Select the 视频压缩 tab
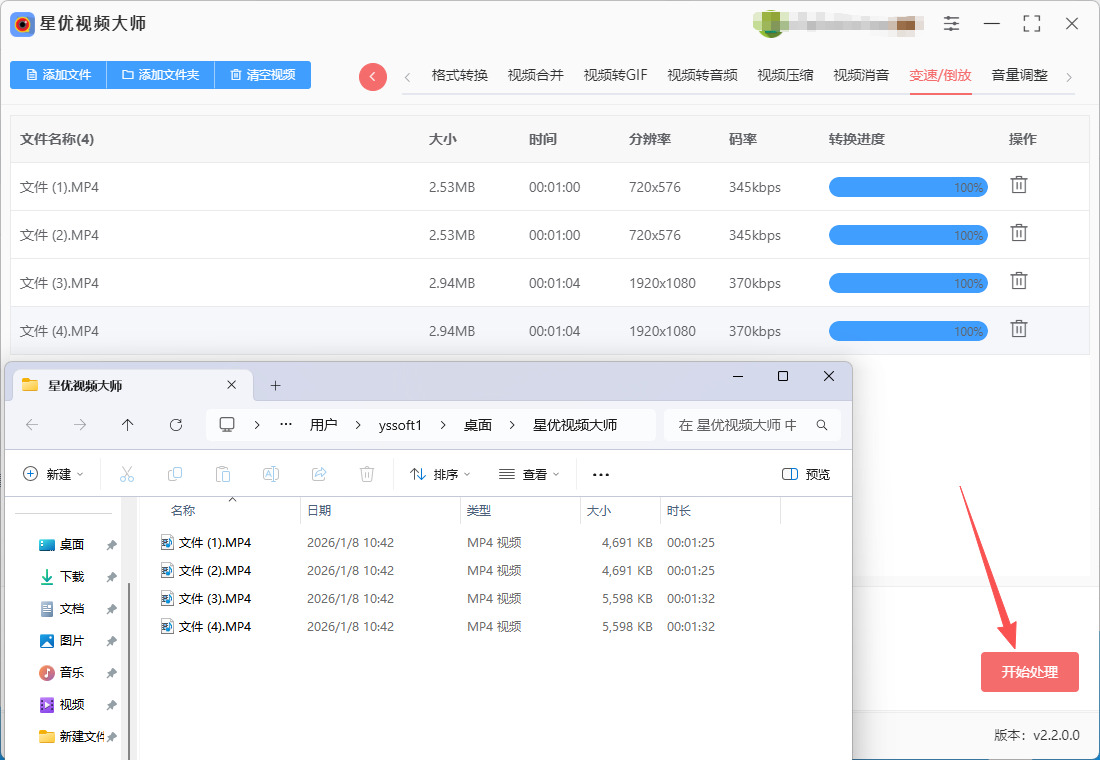The width and height of the screenshot is (1100, 760). [785, 75]
